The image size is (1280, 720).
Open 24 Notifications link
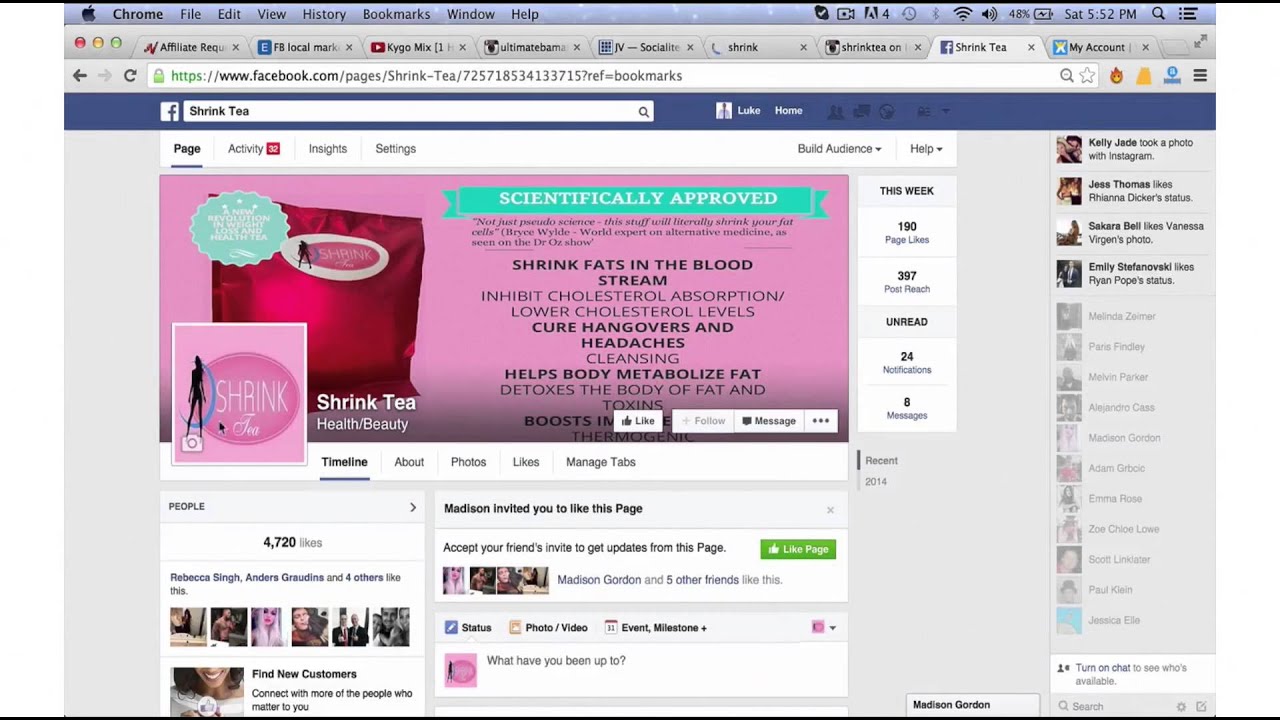[x=907, y=362]
